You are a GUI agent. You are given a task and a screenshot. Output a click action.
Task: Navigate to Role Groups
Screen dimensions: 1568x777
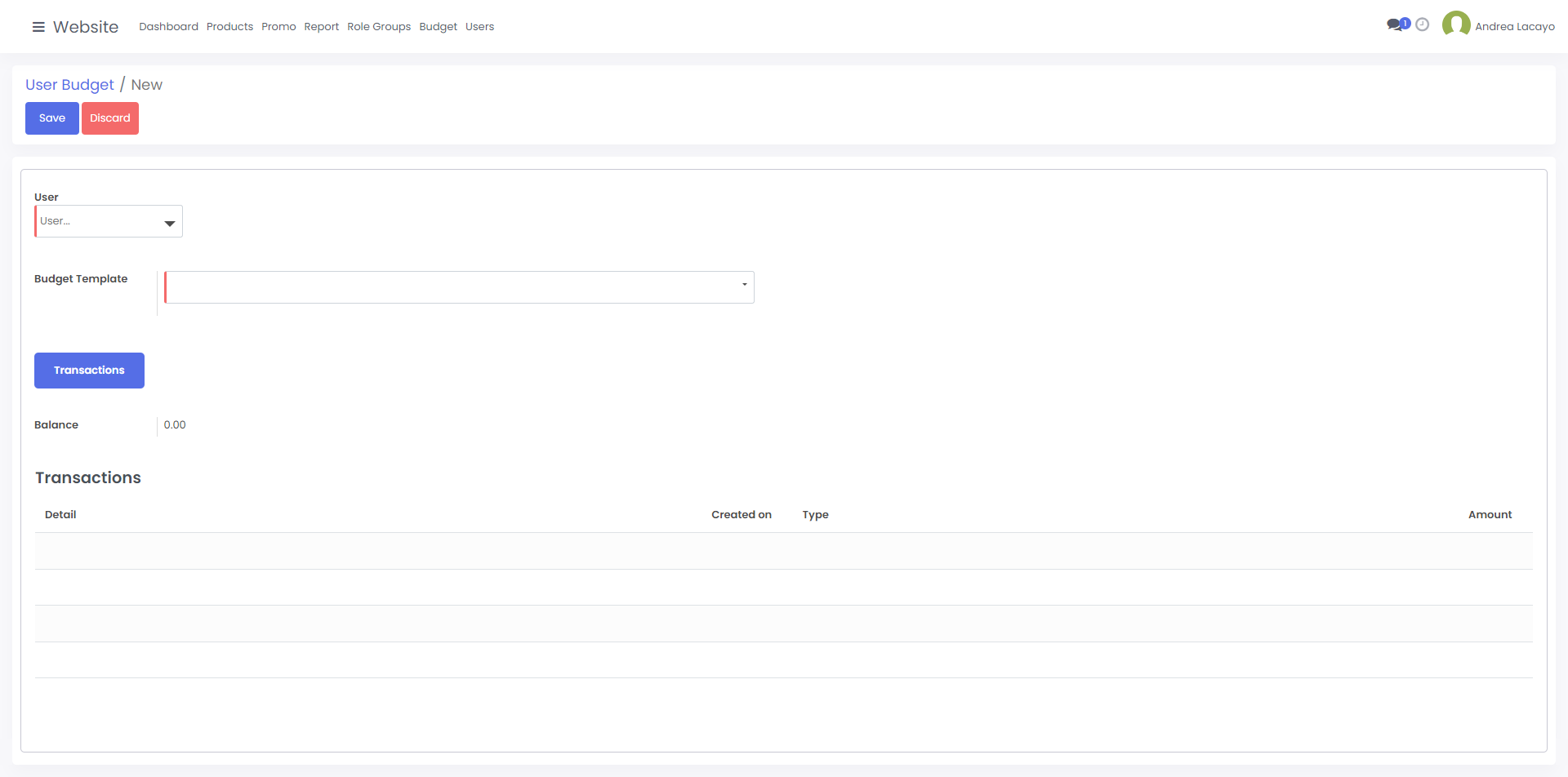click(x=379, y=27)
